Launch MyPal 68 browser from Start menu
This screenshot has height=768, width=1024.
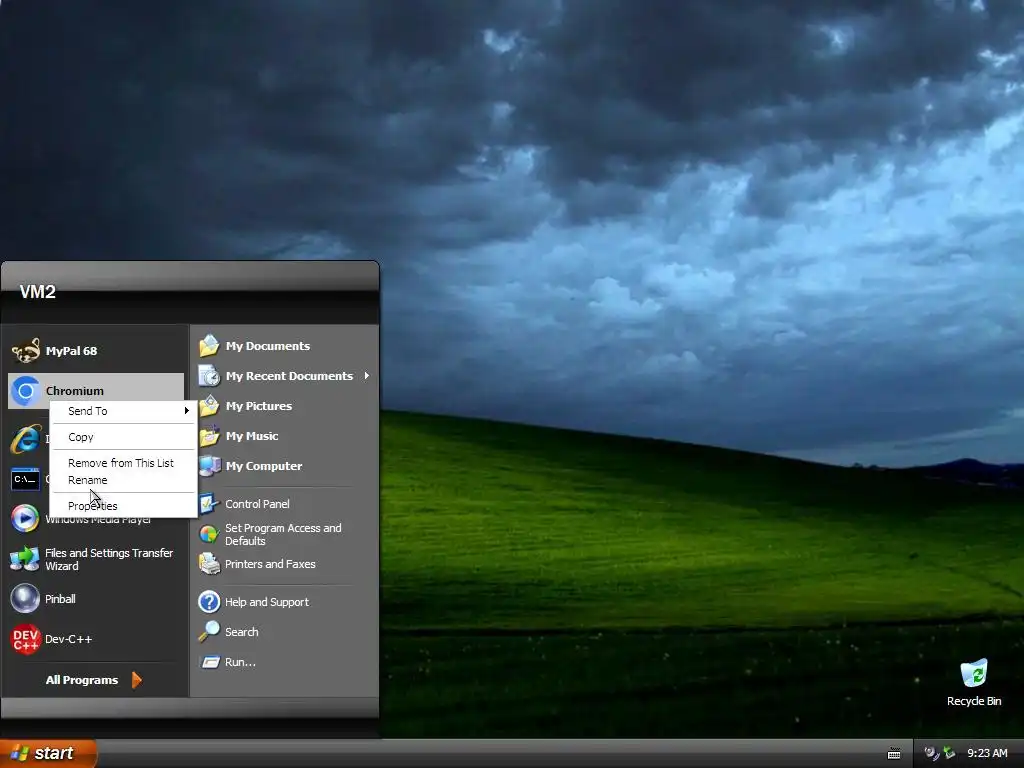coord(95,351)
